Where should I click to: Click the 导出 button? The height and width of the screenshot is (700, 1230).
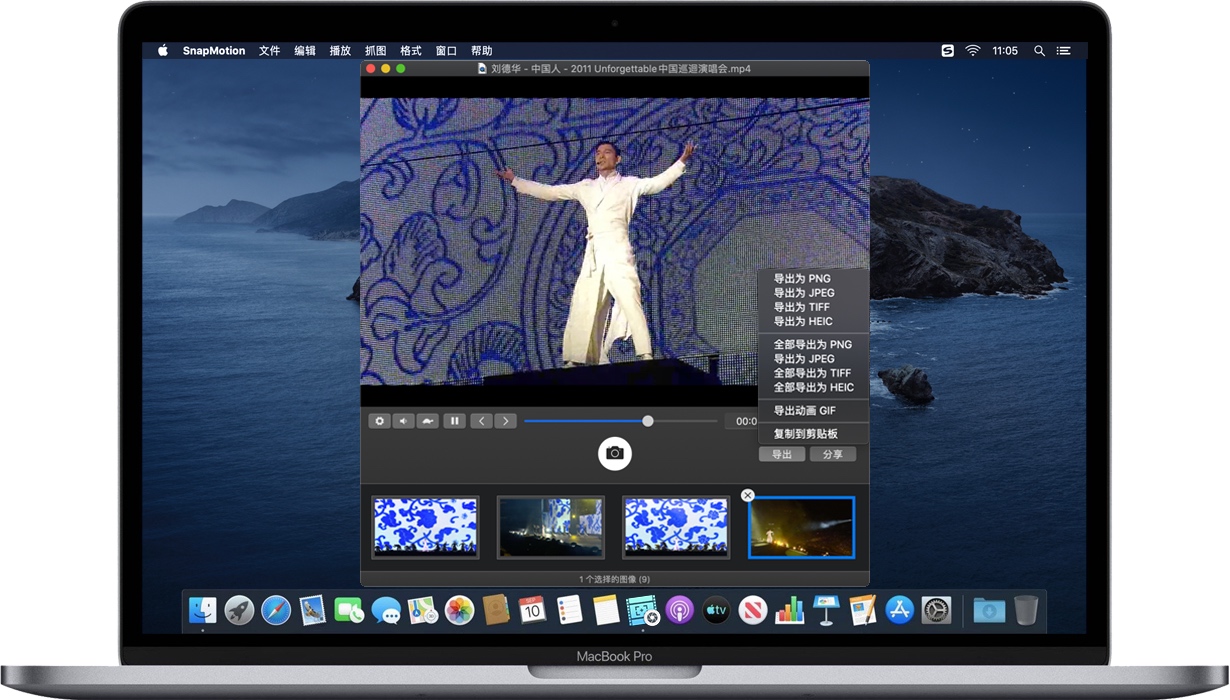click(781, 453)
